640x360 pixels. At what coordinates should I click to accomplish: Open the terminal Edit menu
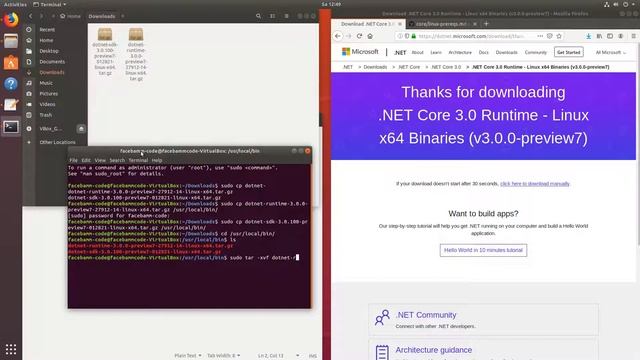(x=86, y=160)
